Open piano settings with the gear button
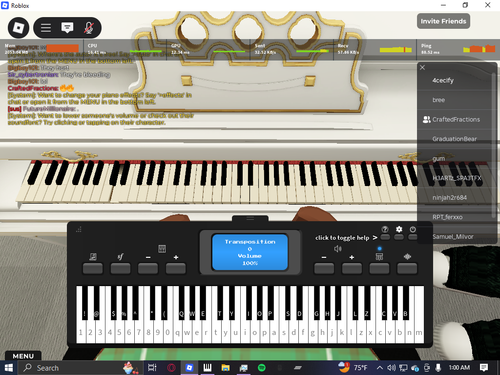The width and height of the screenshot is (500, 375). pos(399,237)
